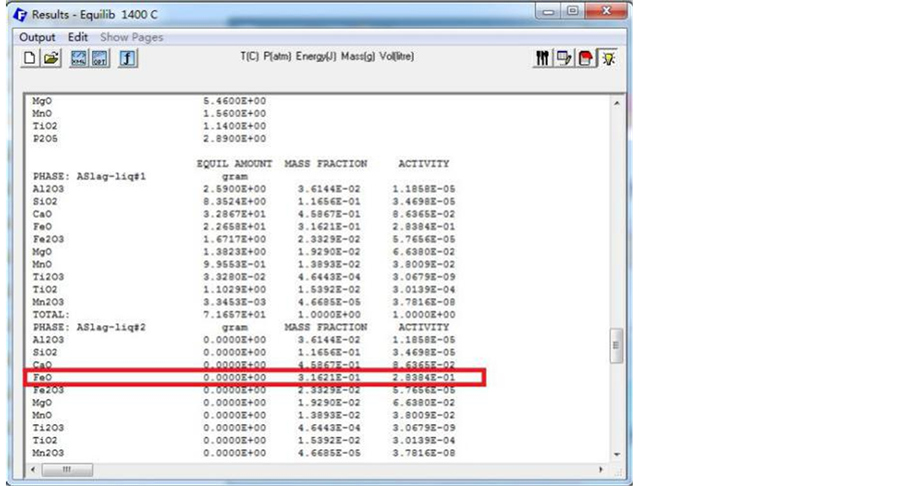Click the vertical scrollbar thumb
The height and width of the screenshot is (486, 903).
point(617,346)
